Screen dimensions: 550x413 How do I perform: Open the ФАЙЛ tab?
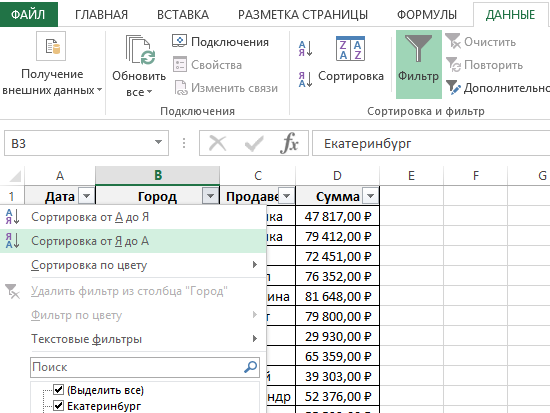(x=28, y=14)
